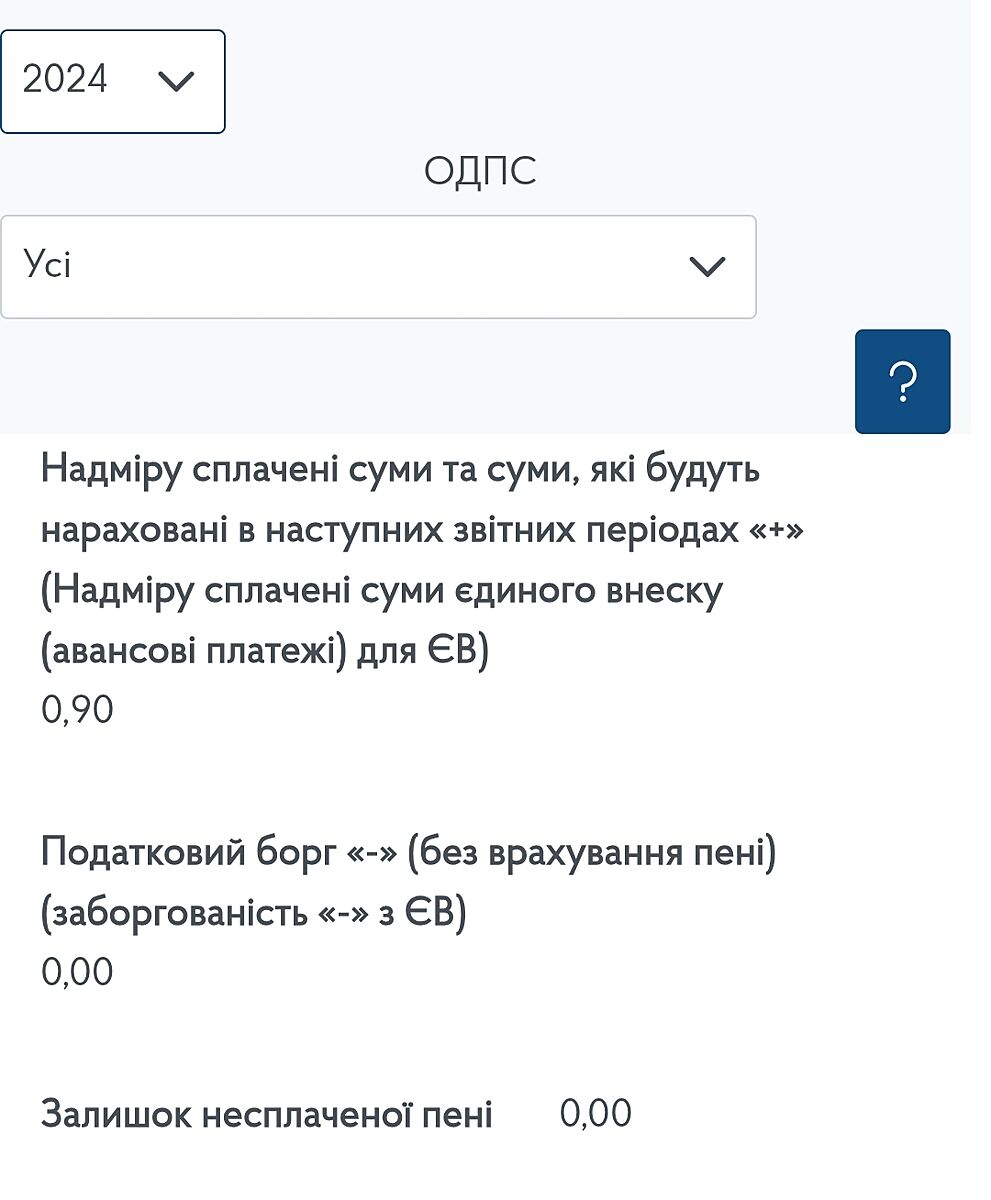Click the line (Надміру сплачені суми єдиного внеску
Screen dimensions: 991x1200
click(x=382, y=591)
